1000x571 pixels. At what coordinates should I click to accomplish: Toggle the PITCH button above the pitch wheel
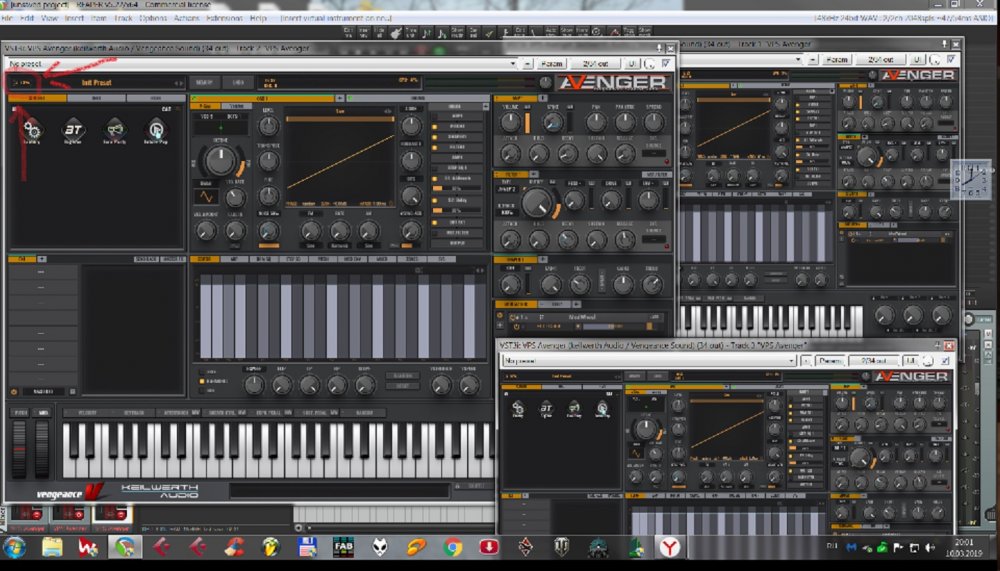pos(20,413)
